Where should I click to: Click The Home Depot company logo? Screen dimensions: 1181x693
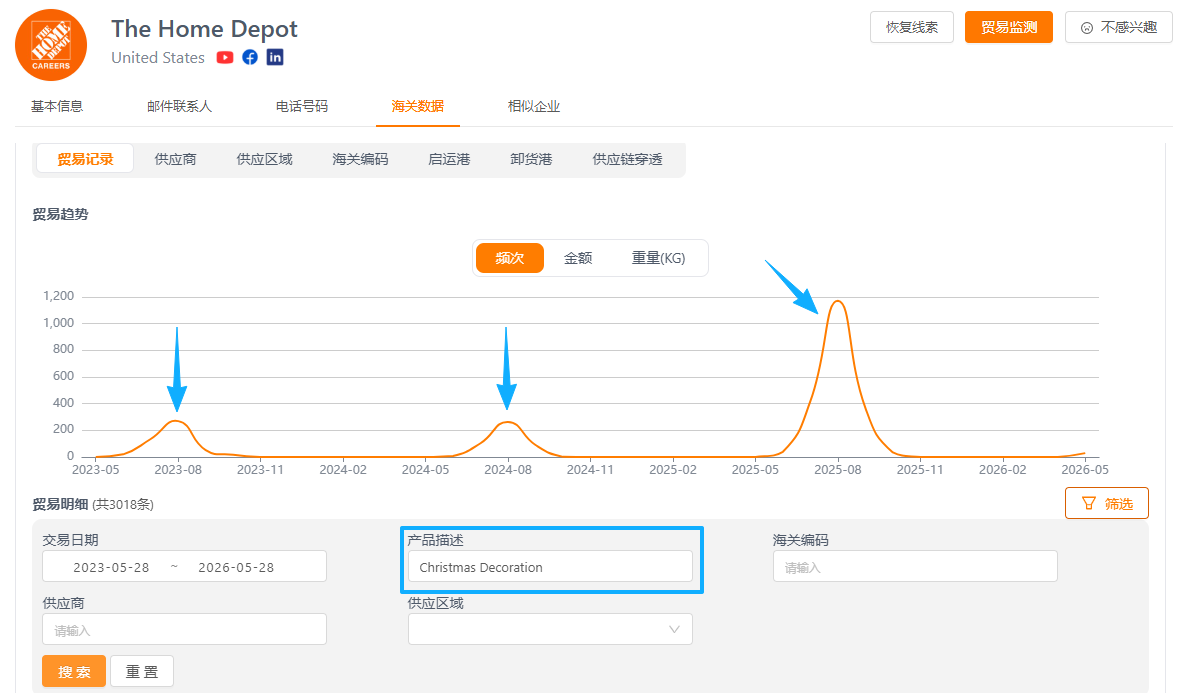51,45
